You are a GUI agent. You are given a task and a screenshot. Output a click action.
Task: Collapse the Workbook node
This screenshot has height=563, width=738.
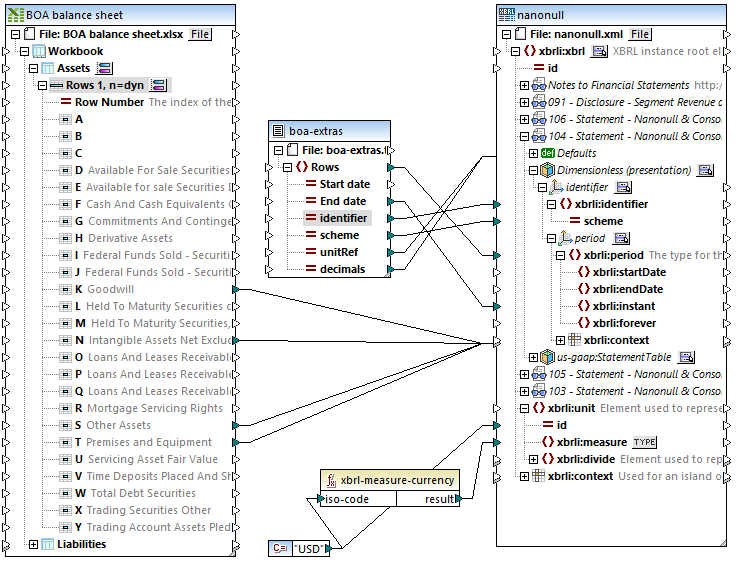(x=22, y=51)
